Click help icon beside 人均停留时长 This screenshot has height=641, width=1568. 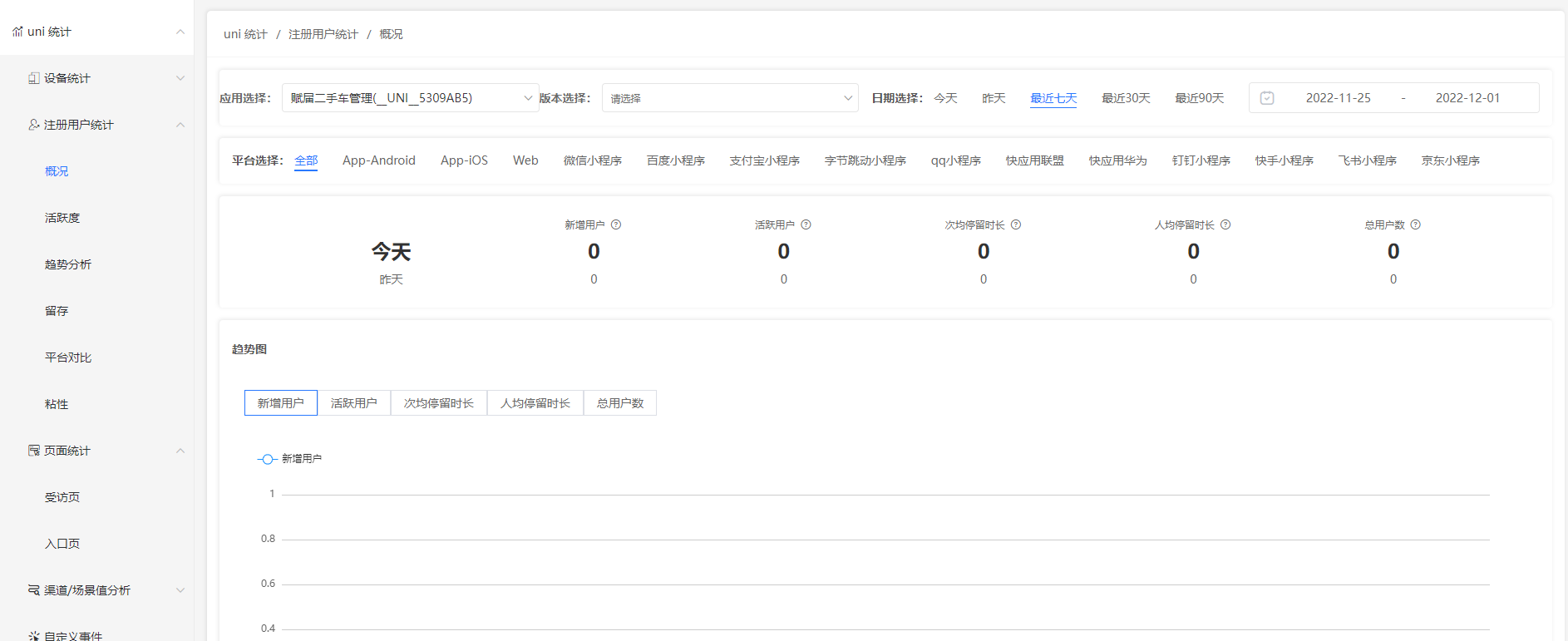pyautogui.click(x=1225, y=224)
